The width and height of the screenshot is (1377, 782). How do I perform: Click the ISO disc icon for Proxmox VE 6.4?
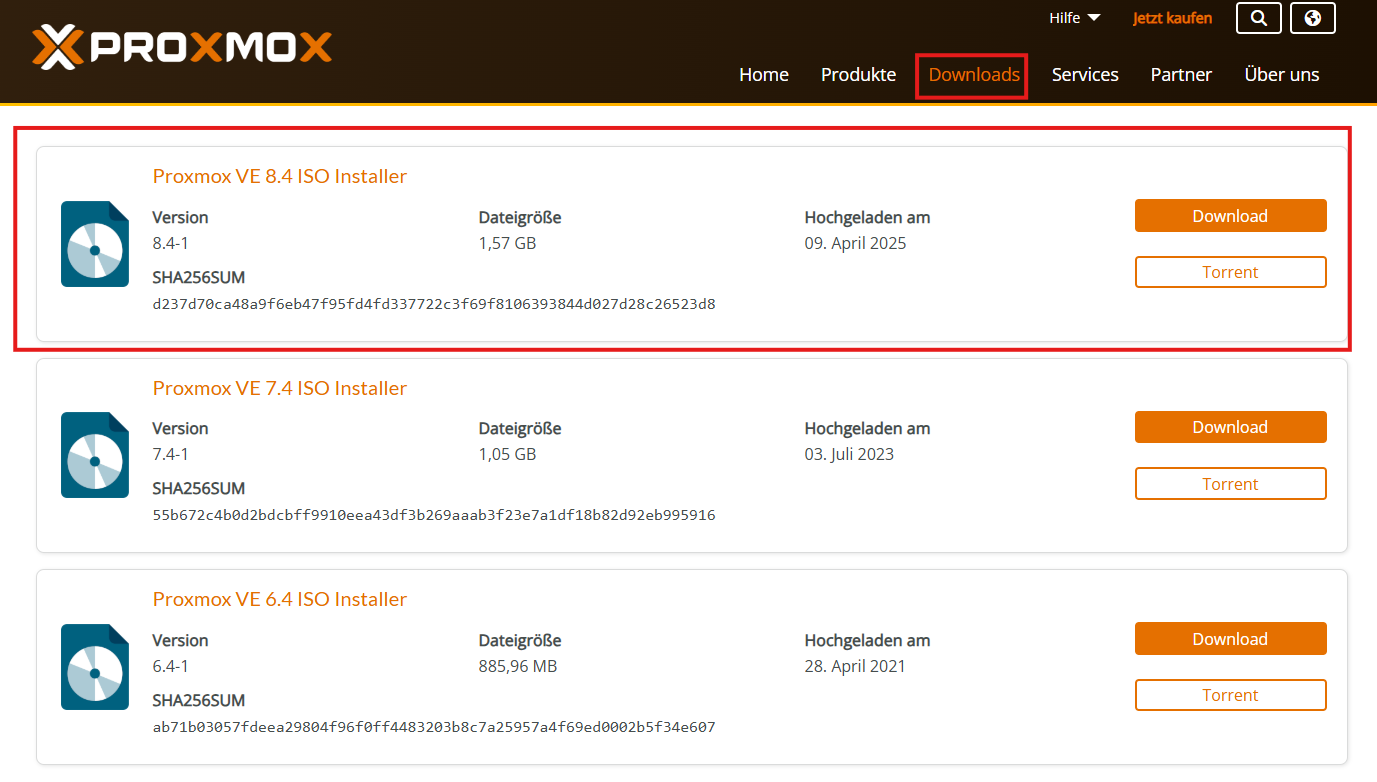pyautogui.click(x=95, y=667)
